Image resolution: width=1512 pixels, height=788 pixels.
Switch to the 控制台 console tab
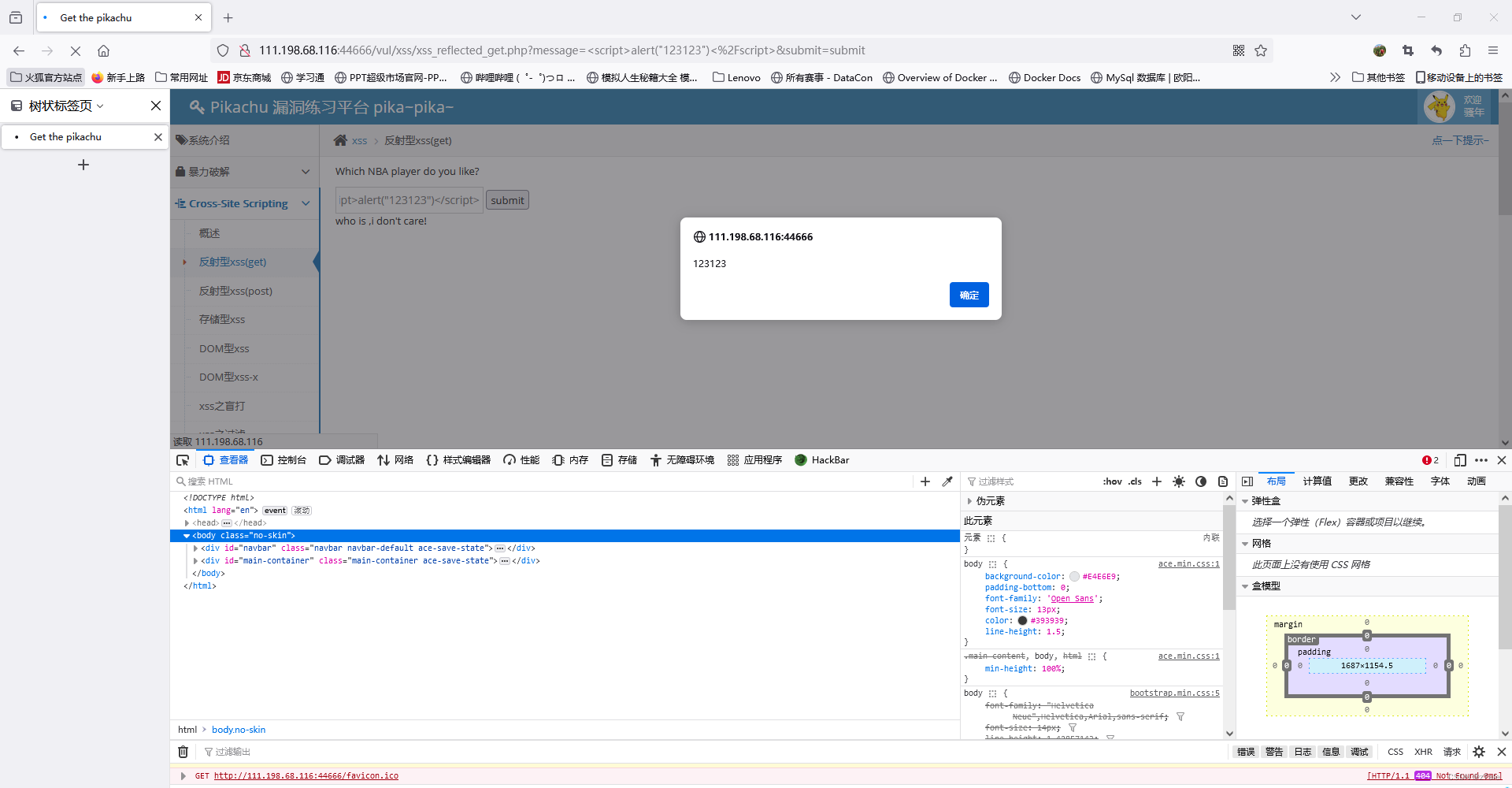(283, 460)
